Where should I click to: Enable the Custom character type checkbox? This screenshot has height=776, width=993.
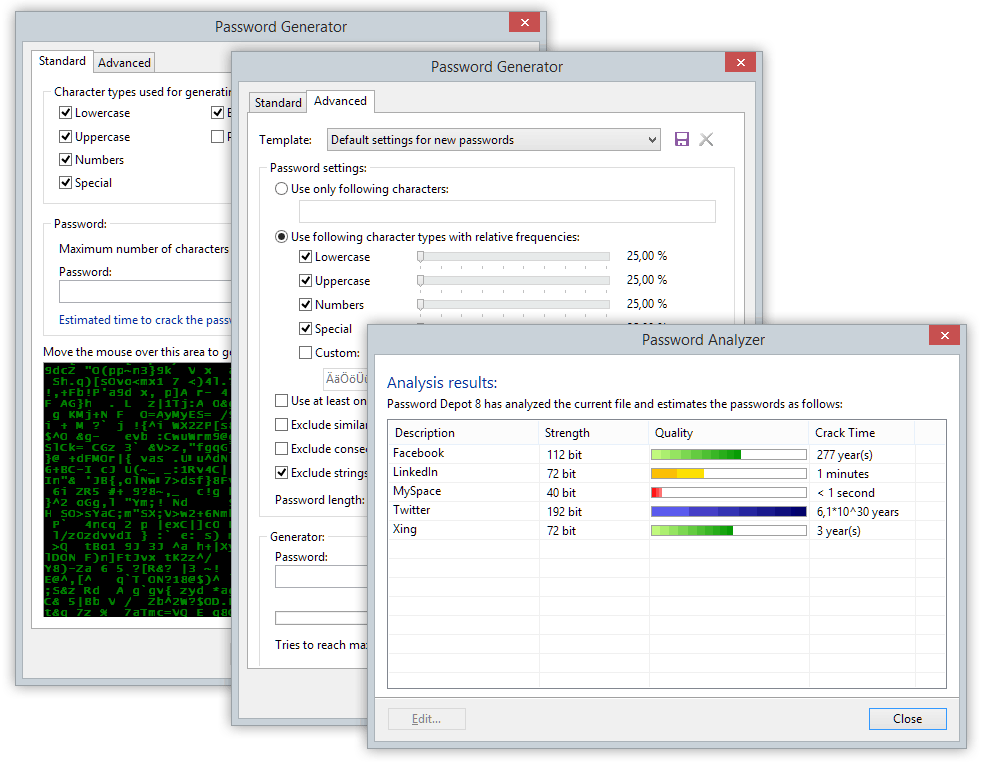[305, 353]
